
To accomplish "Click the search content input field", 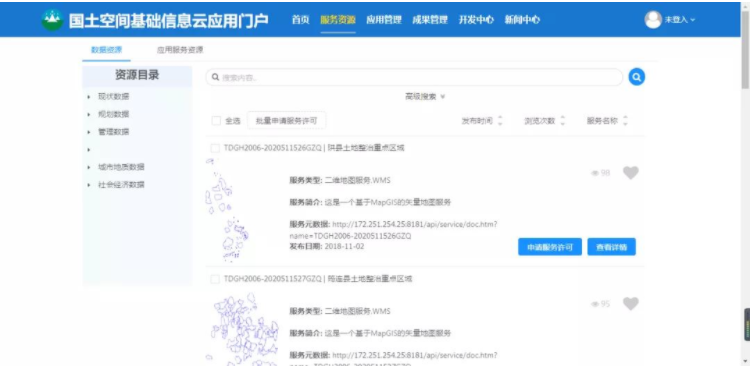I will pyautogui.click(x=414, y=77).
